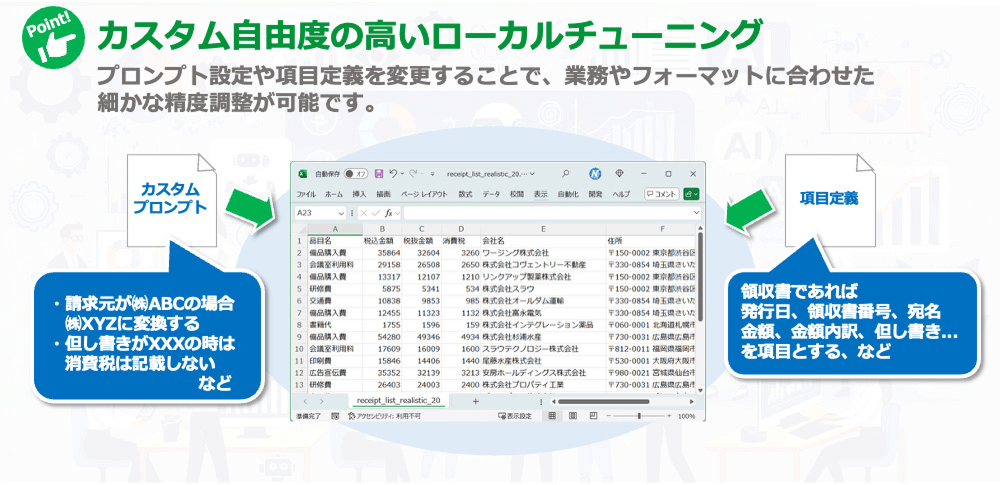The height and width of the screenshot is (485, 1000).
Task: Switch to Page Layout view icon
Action: [570, 415]
